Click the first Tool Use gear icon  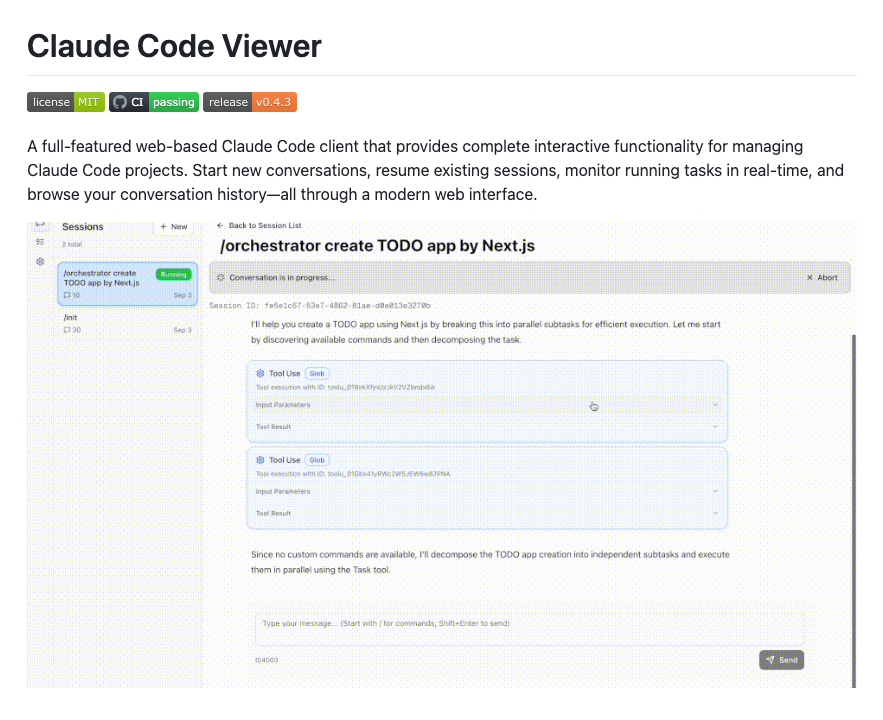260,373
